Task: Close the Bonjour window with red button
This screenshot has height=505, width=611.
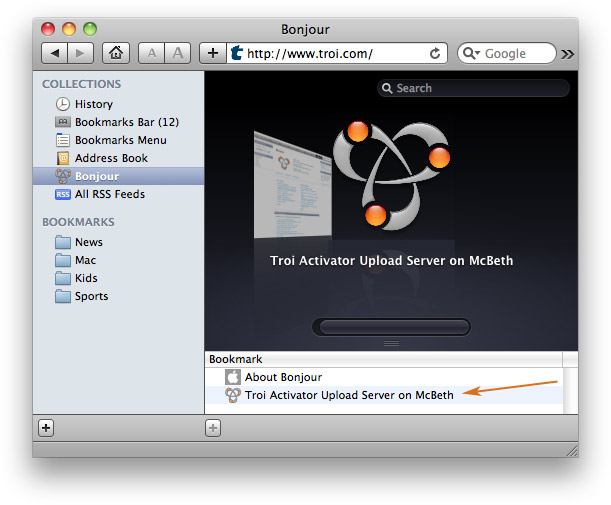Action: (48, 29)
